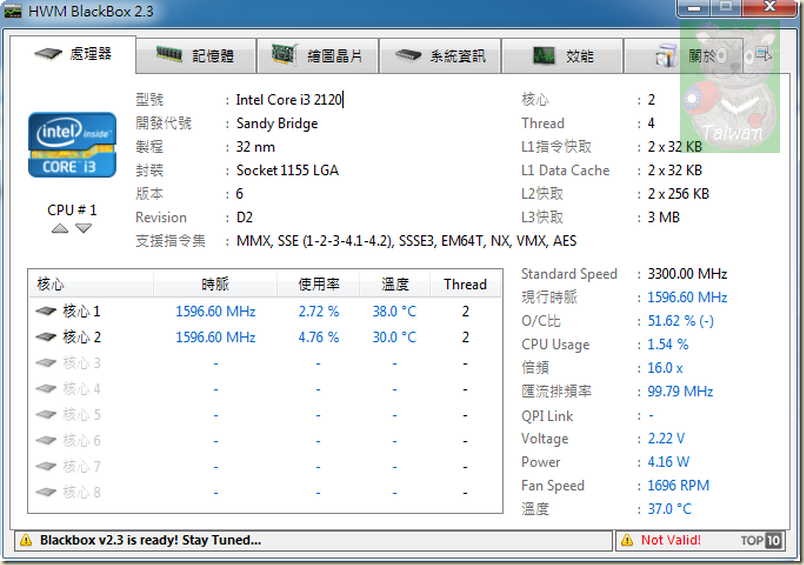
Task: Click the disabled 核心 7 chip icon
Action: click(46, 466)
